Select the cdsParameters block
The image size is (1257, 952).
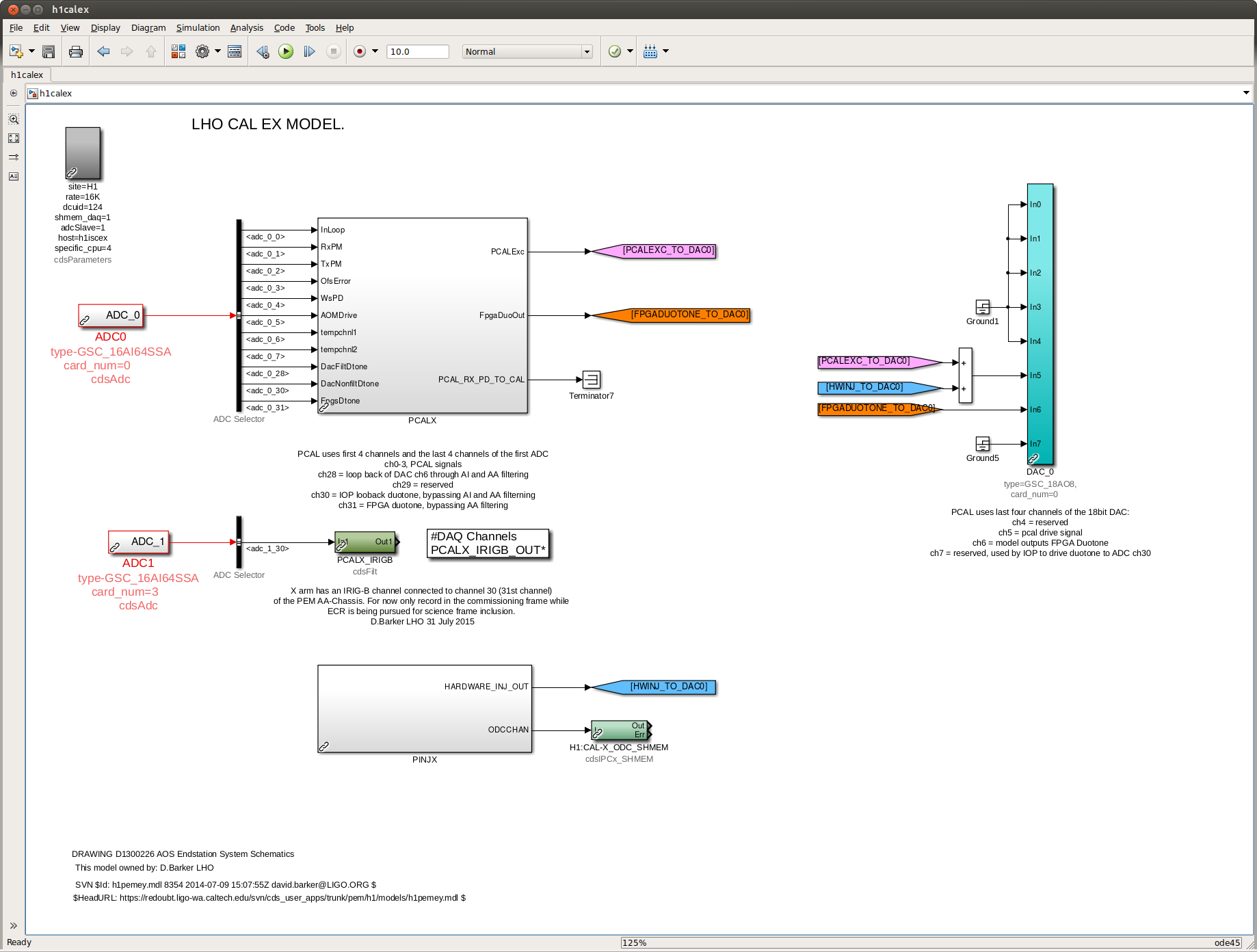83,153
